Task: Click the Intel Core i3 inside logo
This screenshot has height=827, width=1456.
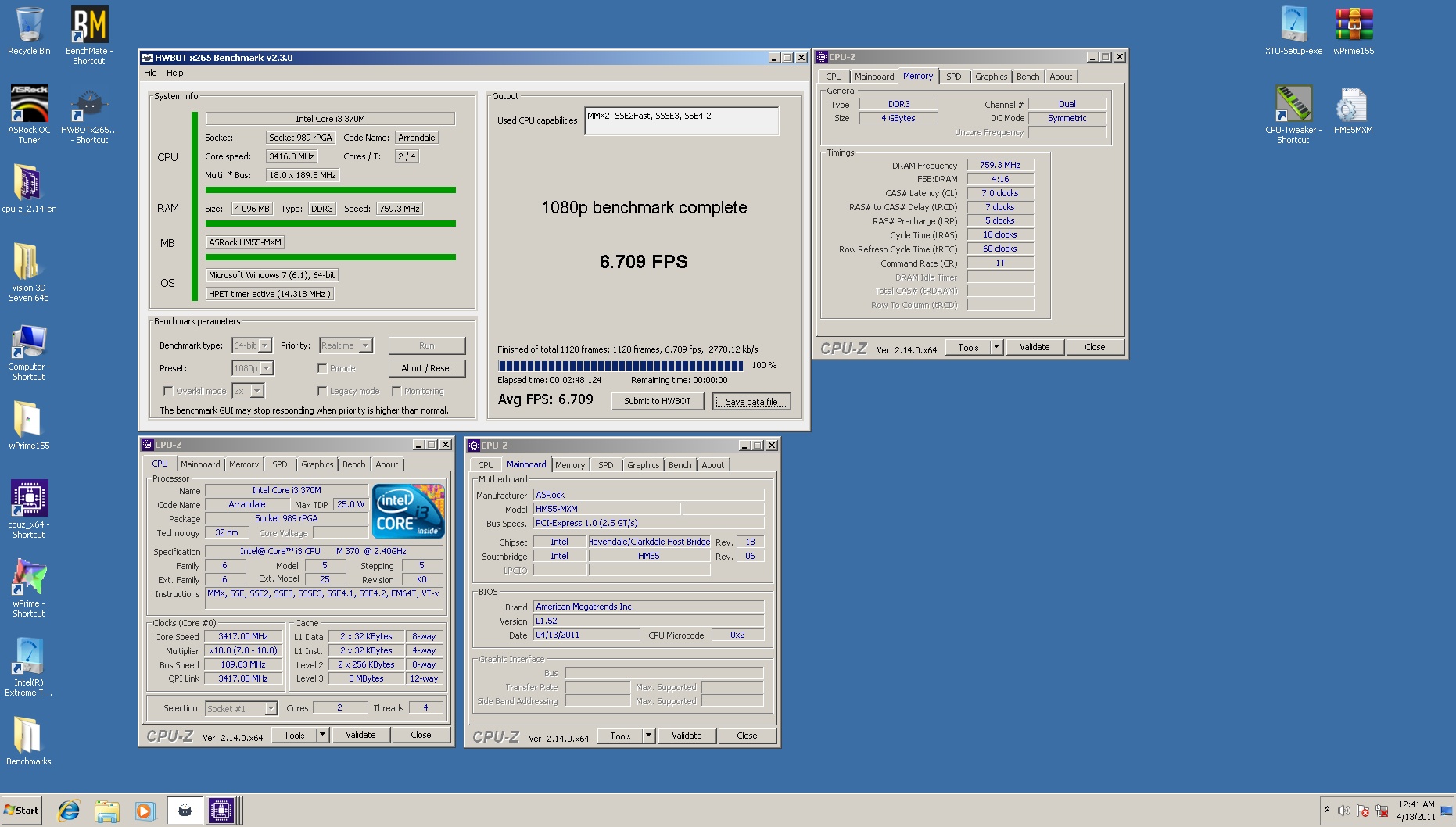Action: pyautogui.click(x=408, y=510)
